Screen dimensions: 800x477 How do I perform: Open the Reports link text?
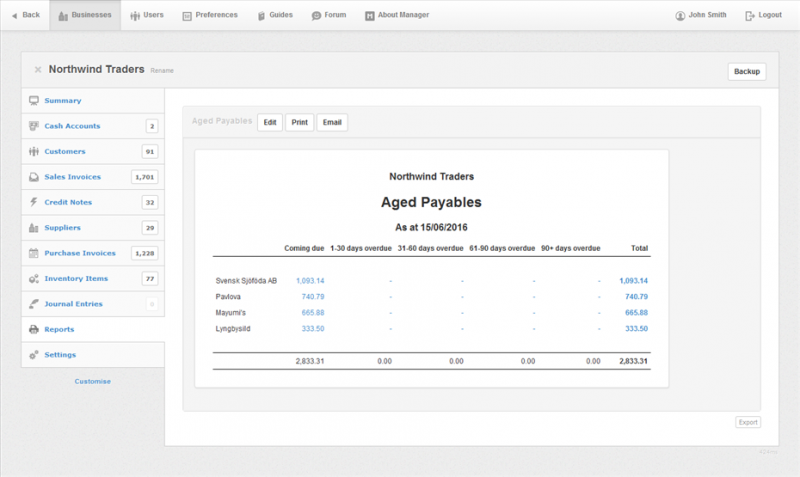point(59,330)
